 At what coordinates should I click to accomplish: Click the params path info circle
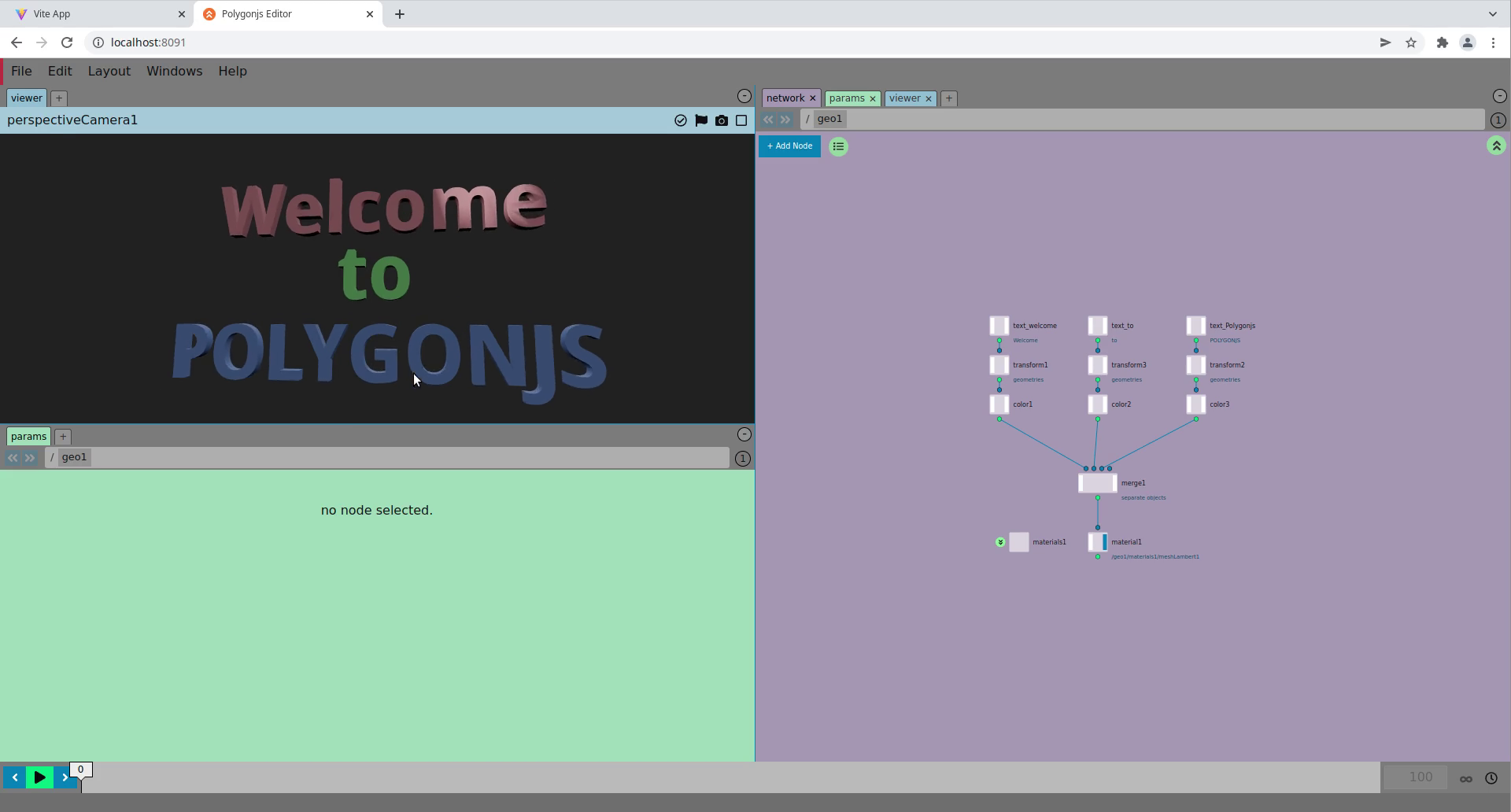click(x=742, y=459)
